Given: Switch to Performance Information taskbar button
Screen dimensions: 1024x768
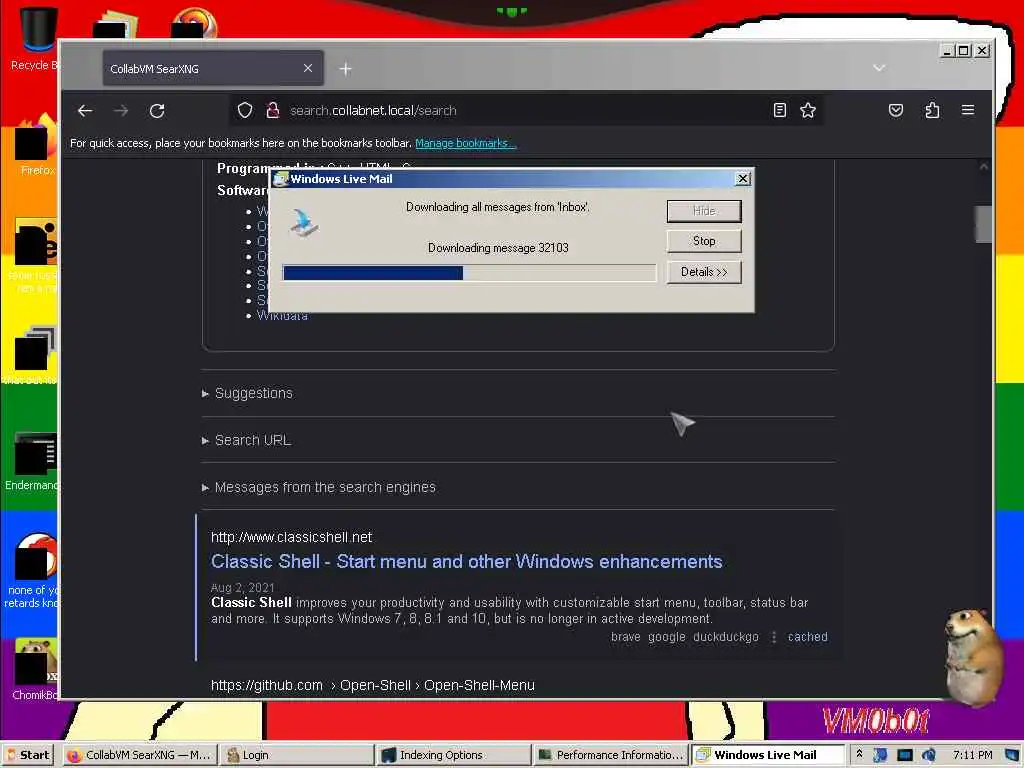Looking at the screenshot, I should pos(611,755).
